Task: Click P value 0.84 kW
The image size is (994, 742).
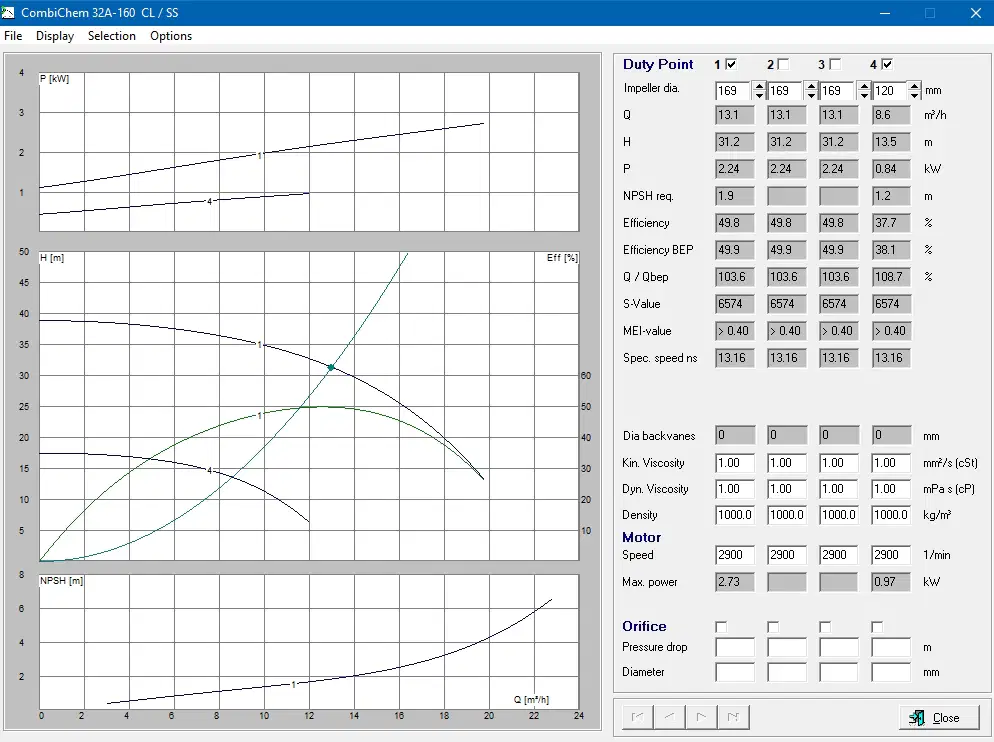Action: coord(891,169)
